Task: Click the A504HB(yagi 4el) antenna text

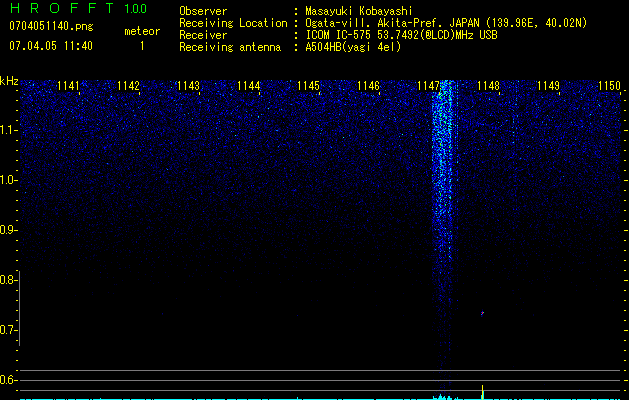Action: click(353, 47)
